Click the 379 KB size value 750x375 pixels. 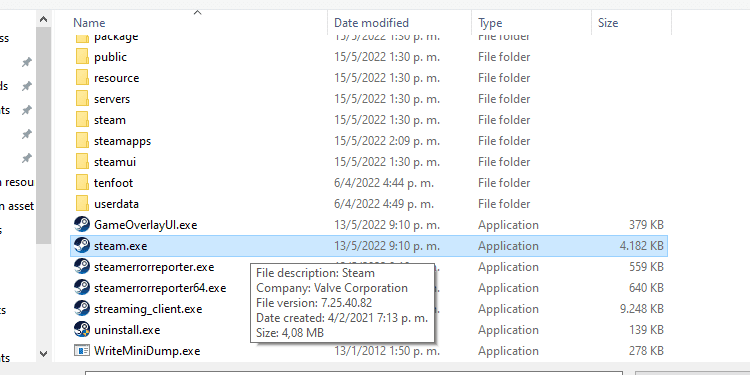coord(646,225)
